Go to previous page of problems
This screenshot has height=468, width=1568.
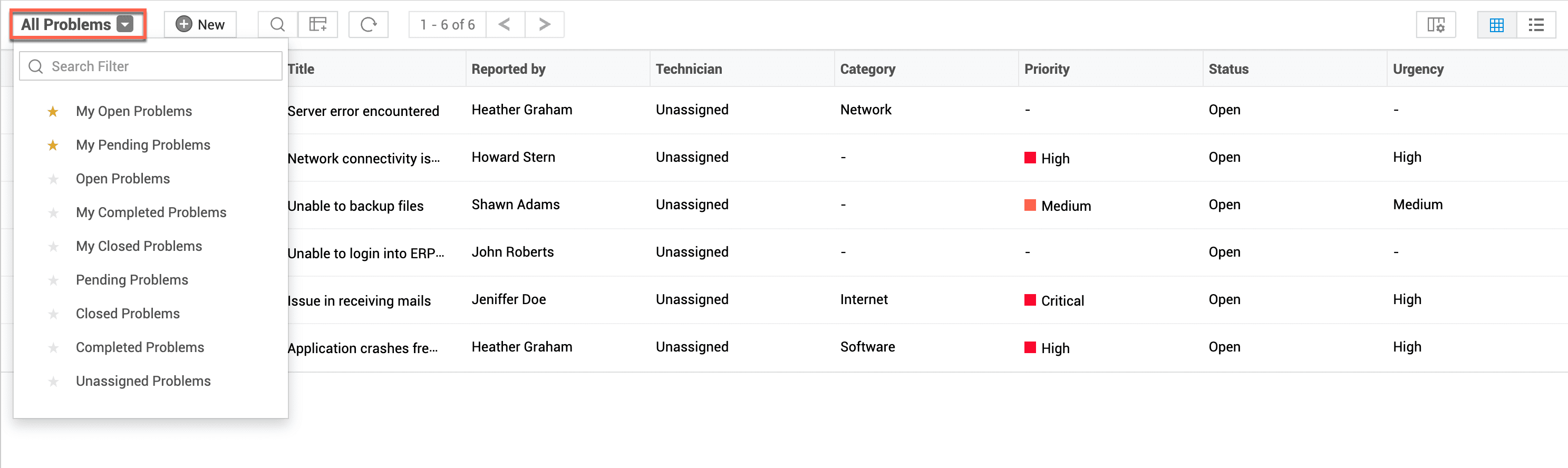[505, 24]
